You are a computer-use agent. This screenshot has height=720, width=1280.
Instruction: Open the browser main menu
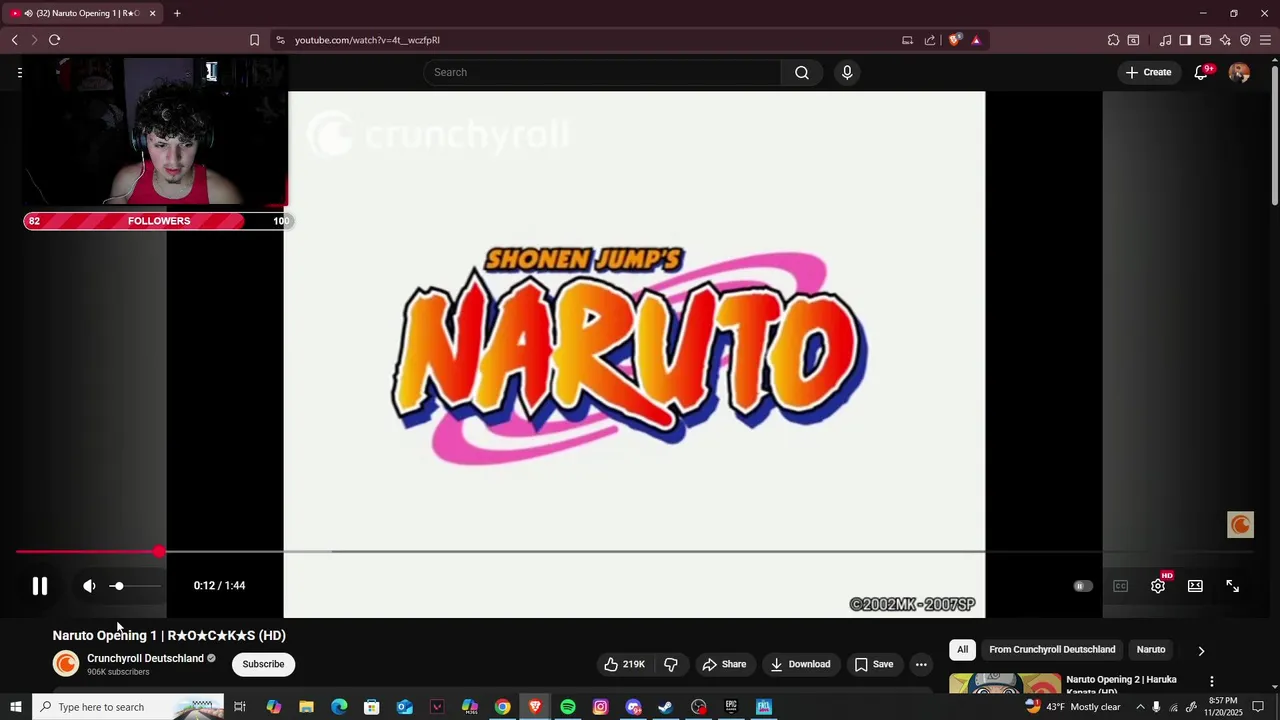coord(1265,40)
